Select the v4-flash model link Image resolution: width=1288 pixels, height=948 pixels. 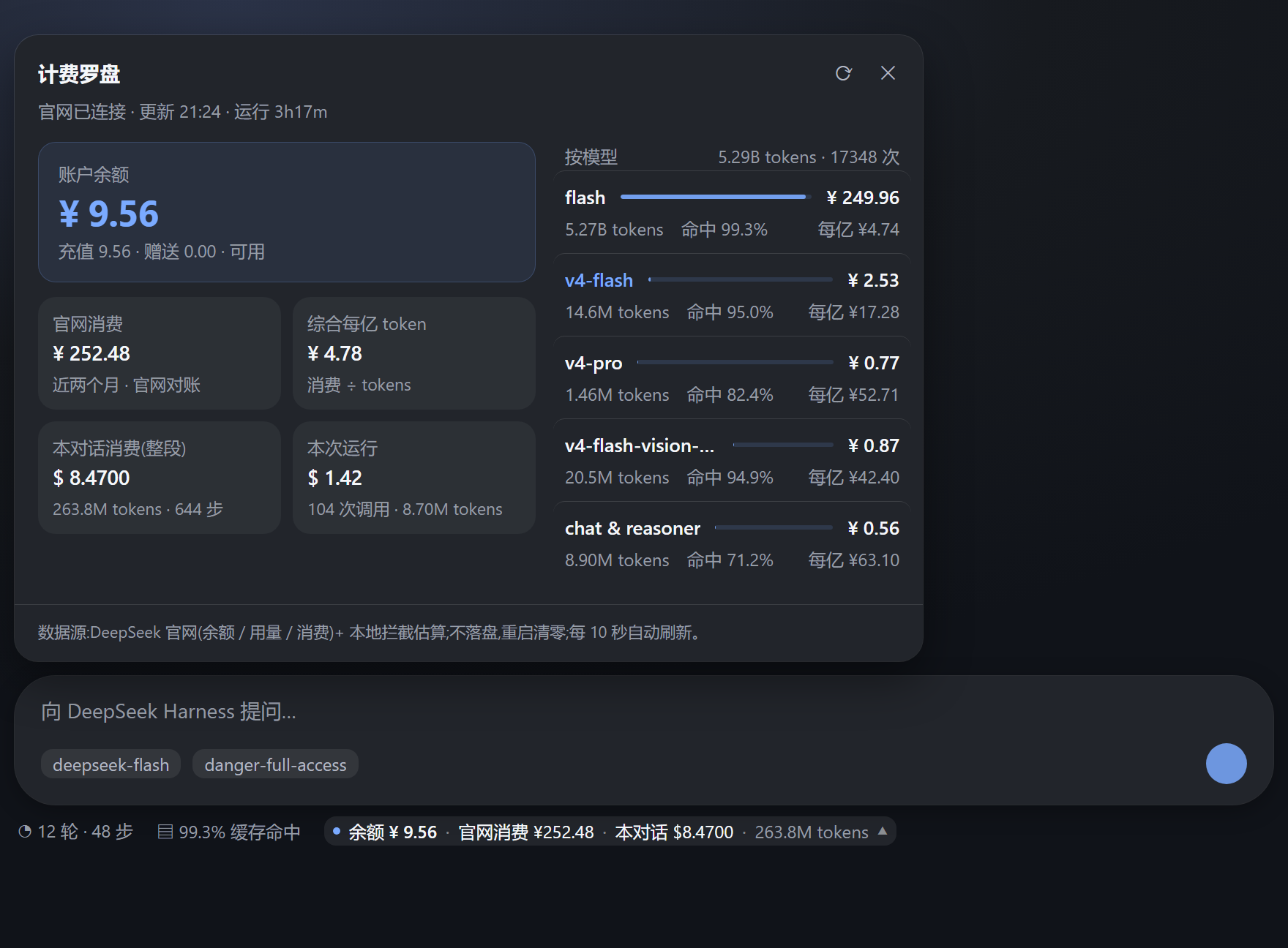[599, 280]
